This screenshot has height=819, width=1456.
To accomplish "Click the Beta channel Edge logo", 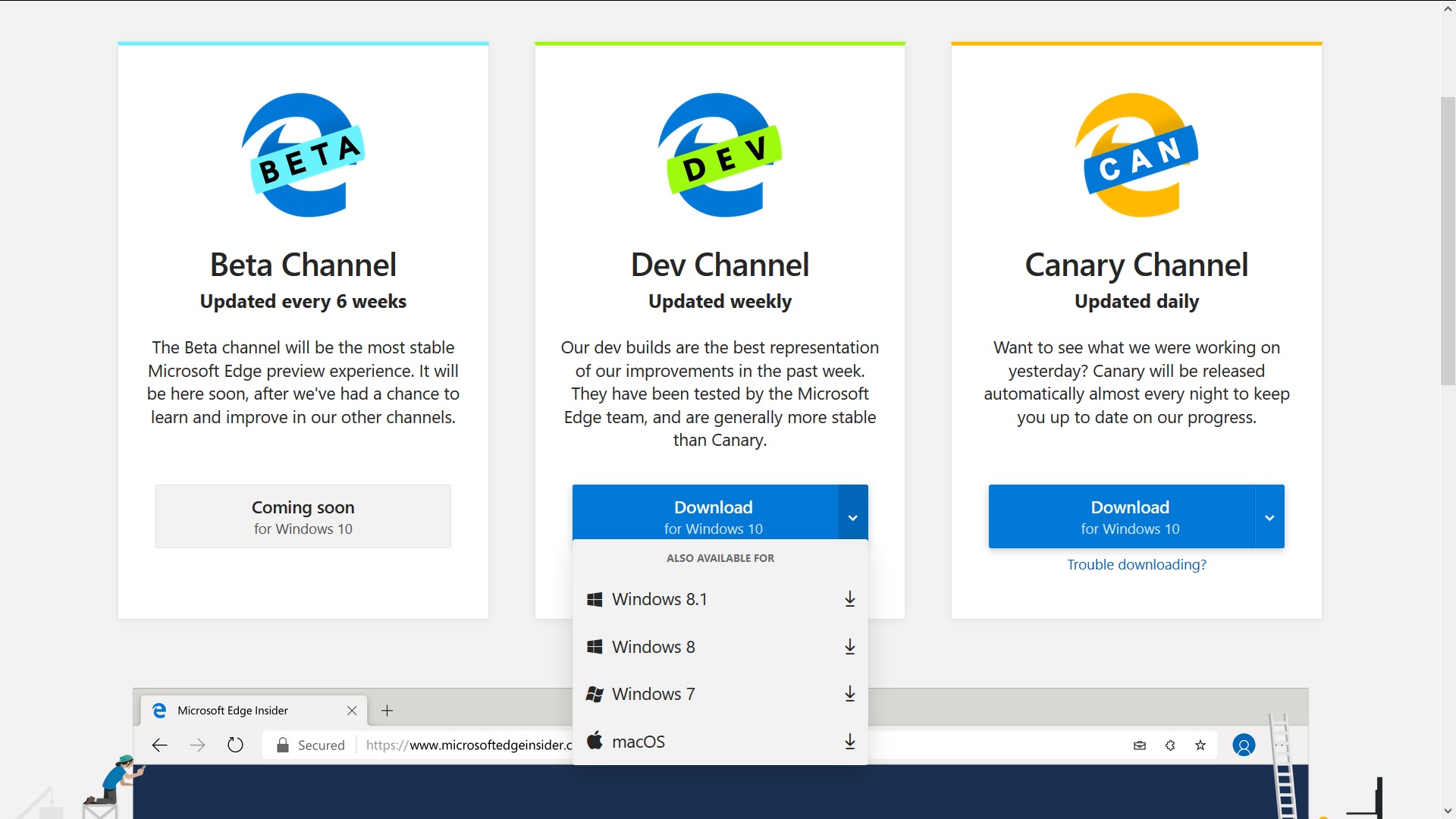I will coord(303,155).
